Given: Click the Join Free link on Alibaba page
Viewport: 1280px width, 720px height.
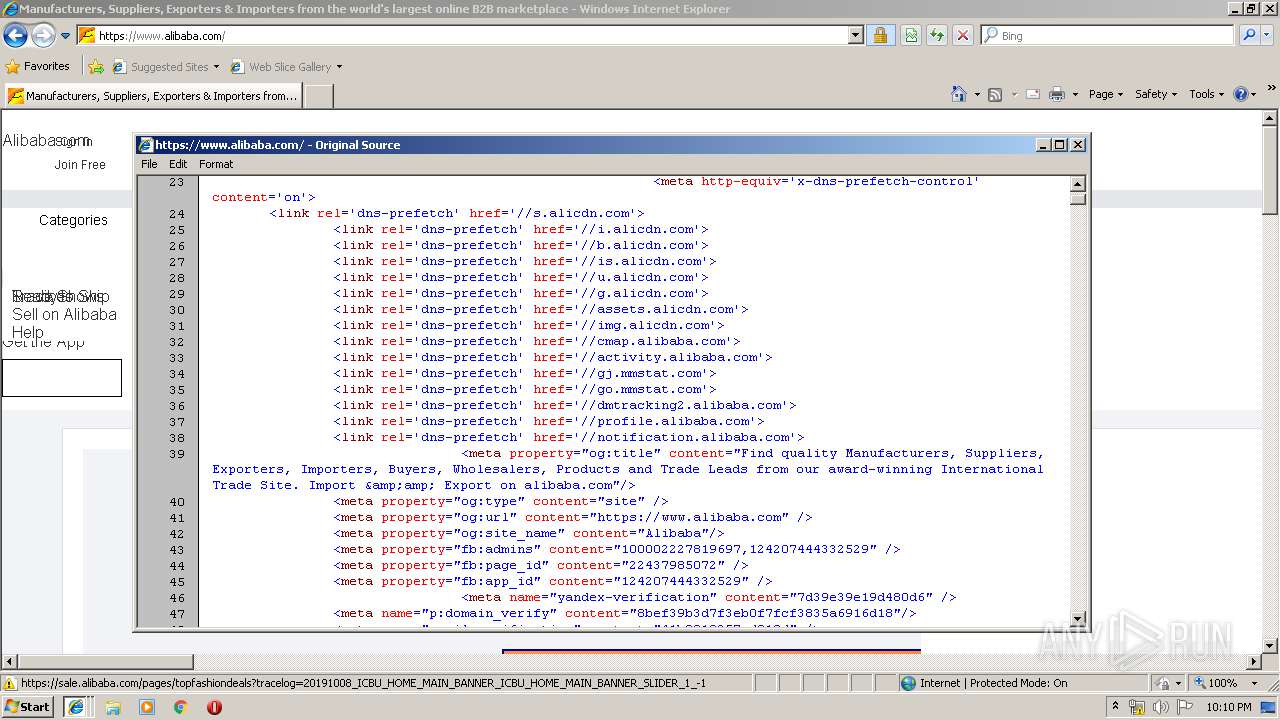Looking at the screenshot, I should coord(80,165).
